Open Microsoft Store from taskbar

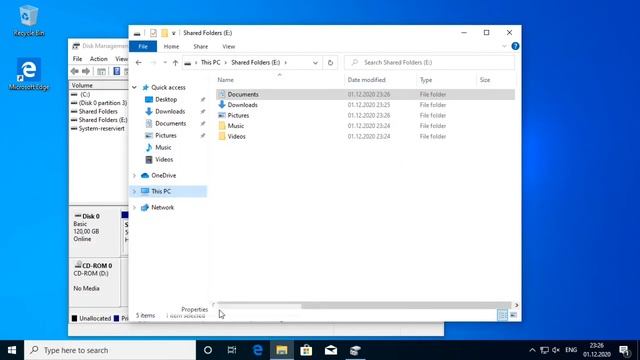306,350
